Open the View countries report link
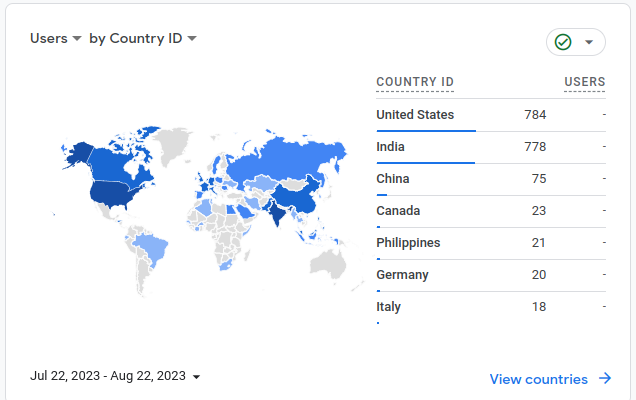 pyautogui.click(x=538, y=379)
